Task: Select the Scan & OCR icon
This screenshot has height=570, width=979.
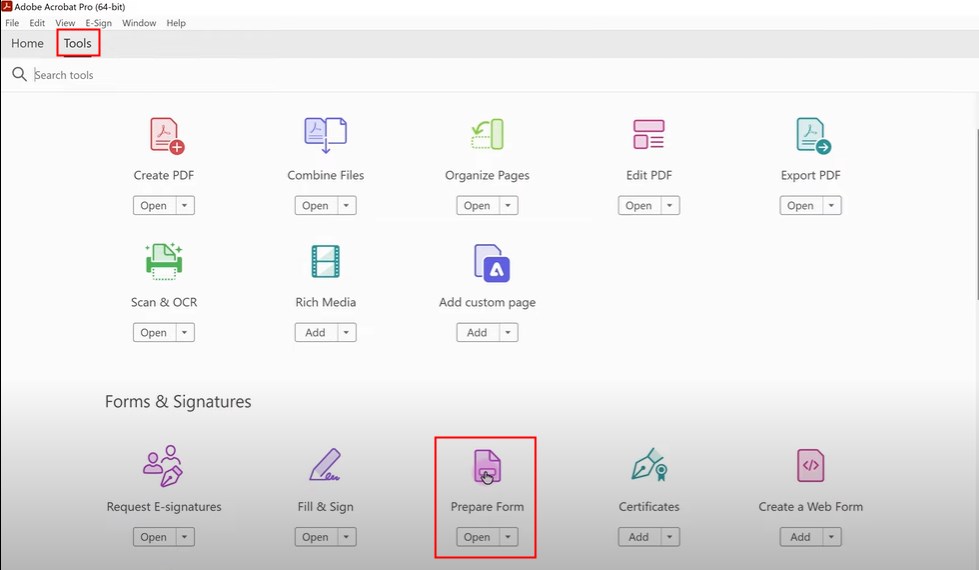Action: point(163,263)
